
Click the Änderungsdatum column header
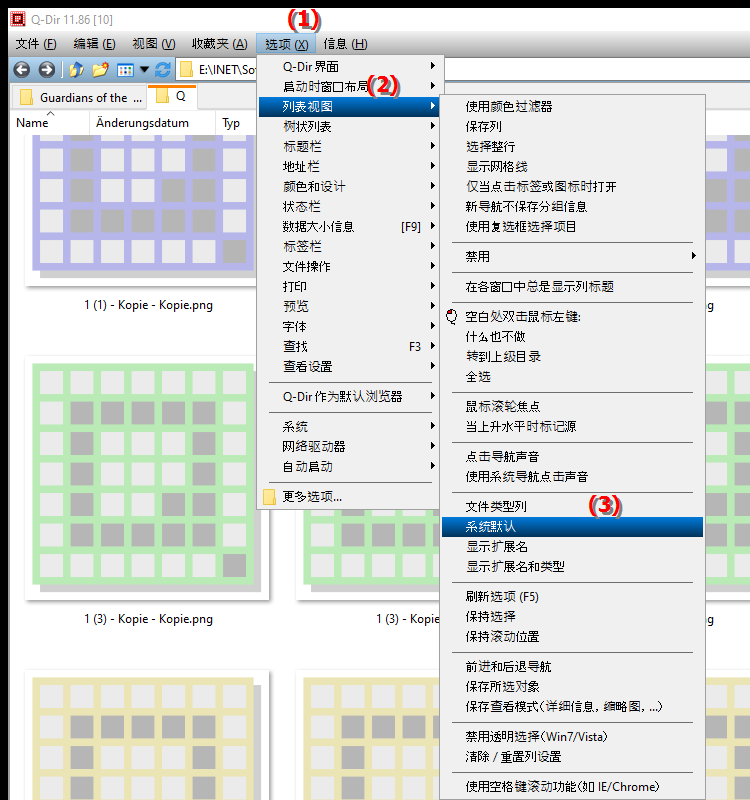pyautogui.click(x=150, y=123)
